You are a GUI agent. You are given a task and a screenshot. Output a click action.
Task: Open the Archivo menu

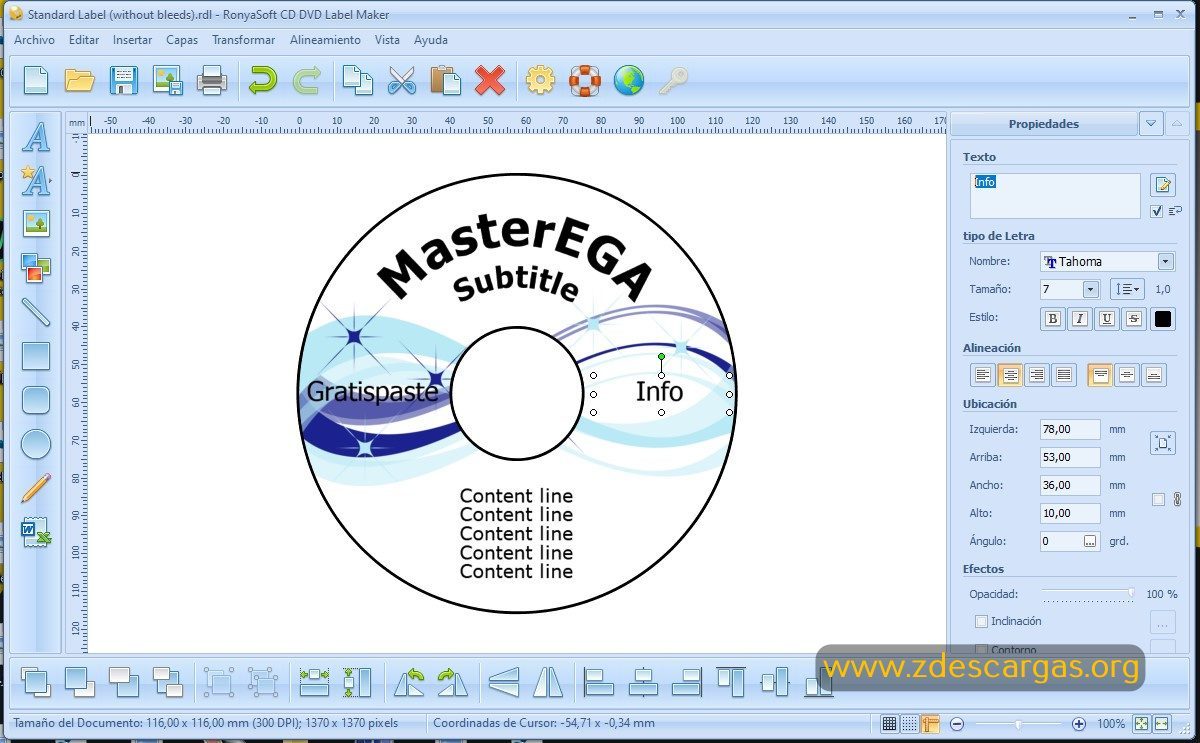coord(34,40)
